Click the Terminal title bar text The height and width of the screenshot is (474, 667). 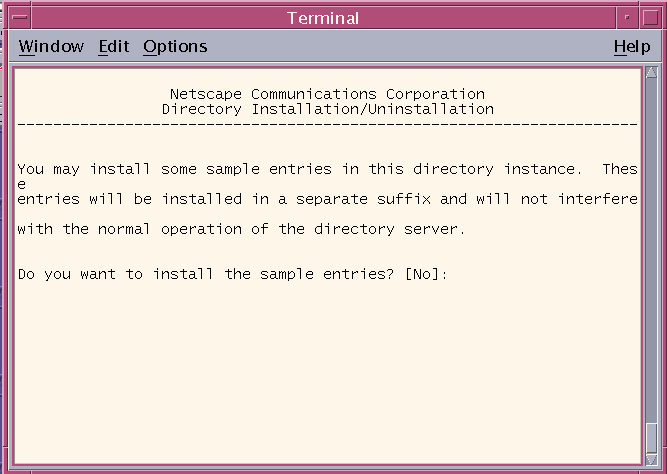(323, 18)
